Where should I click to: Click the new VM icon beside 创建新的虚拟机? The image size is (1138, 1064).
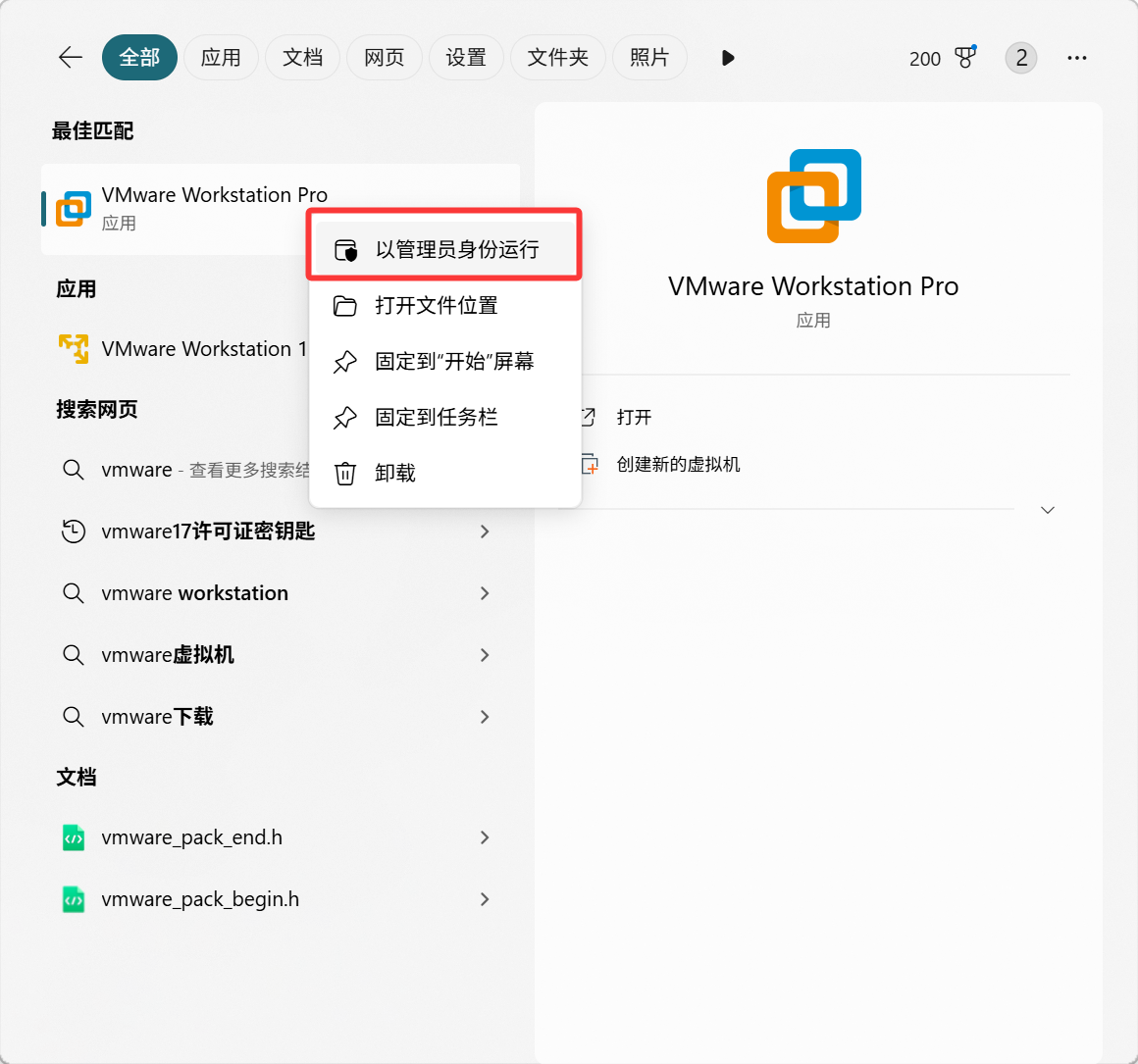[590, 464]
